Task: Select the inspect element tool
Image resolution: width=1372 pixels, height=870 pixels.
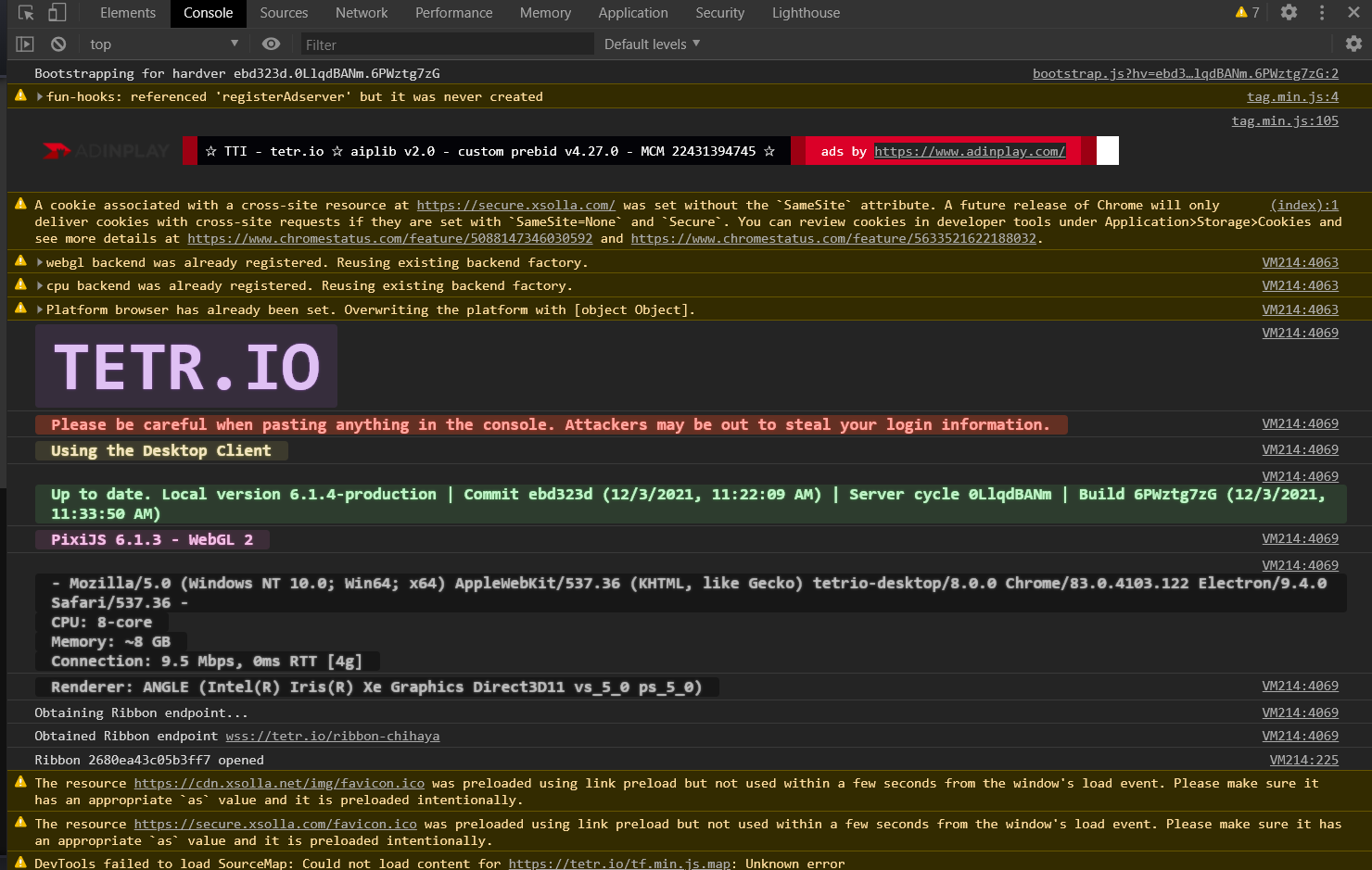Action: tap(25, 12)
